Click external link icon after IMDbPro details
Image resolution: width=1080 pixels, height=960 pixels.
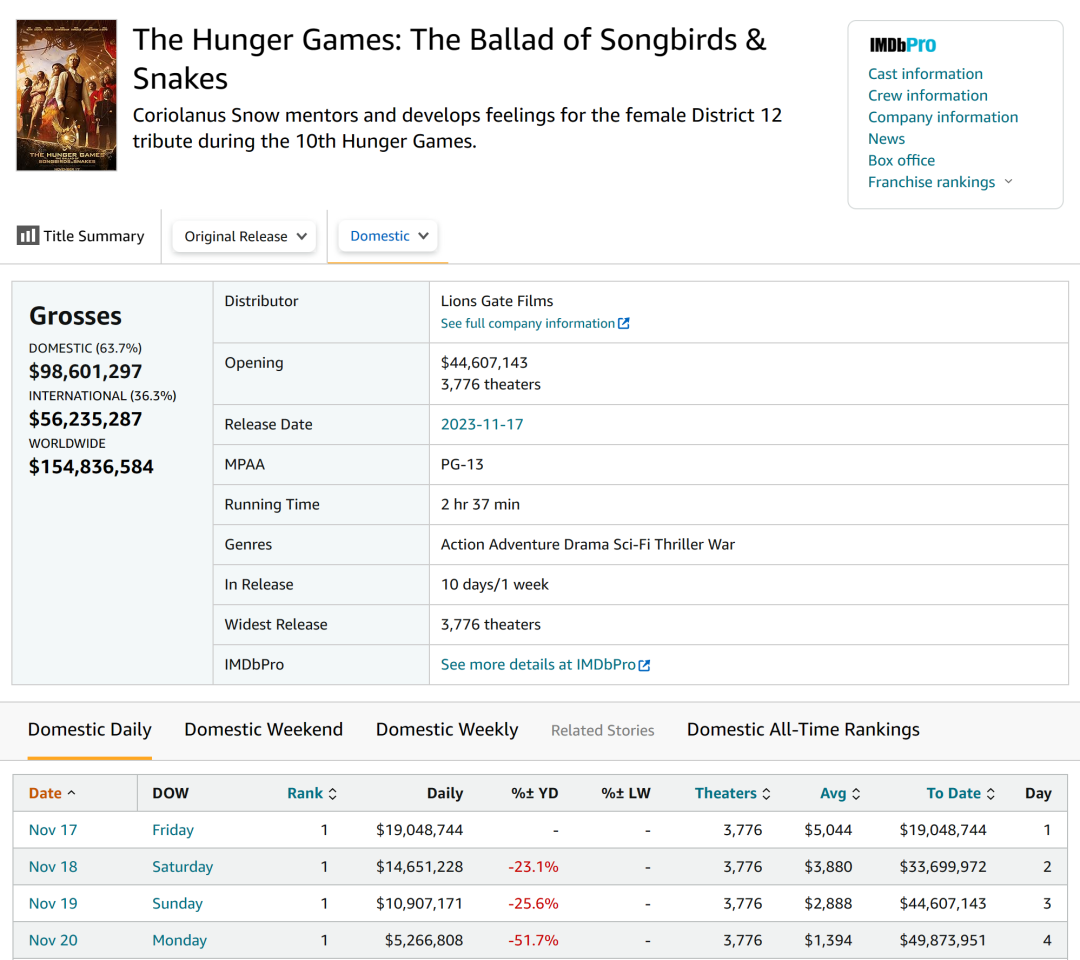pos(645,665)
